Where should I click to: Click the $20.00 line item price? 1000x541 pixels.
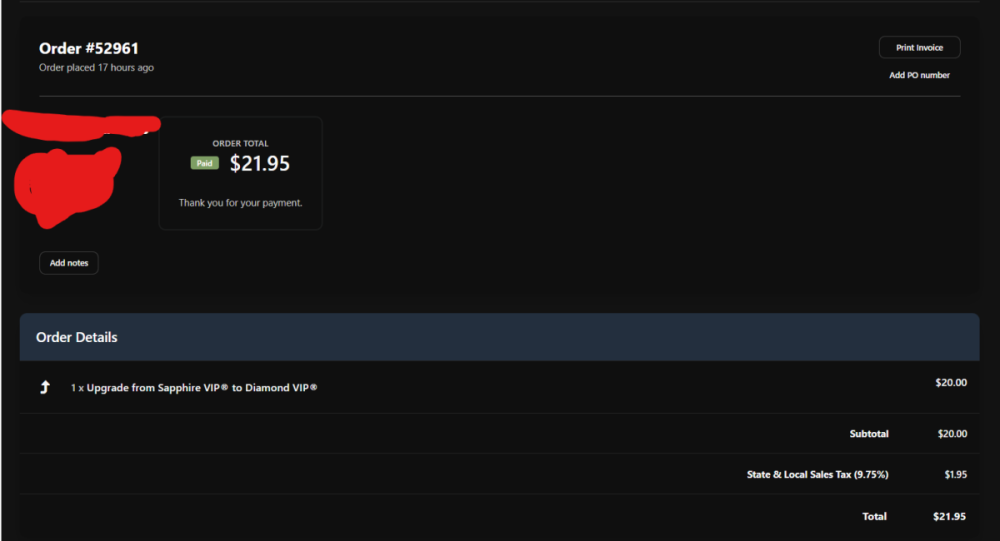point(951,381)
